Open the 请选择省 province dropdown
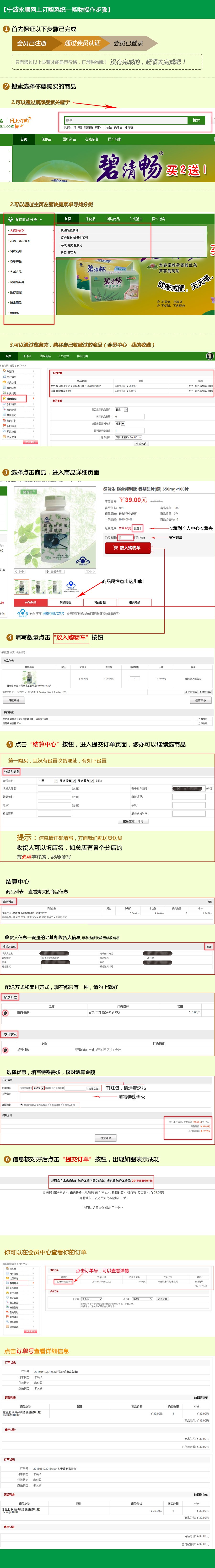 [x=67, y=781]
